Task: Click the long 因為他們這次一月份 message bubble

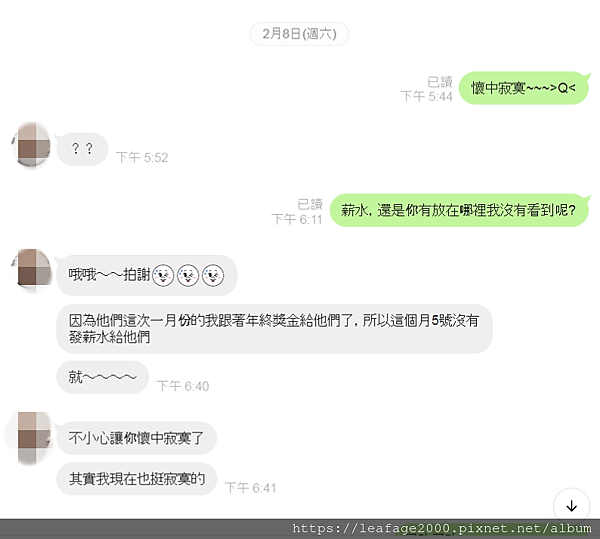Action: (274, 329)
